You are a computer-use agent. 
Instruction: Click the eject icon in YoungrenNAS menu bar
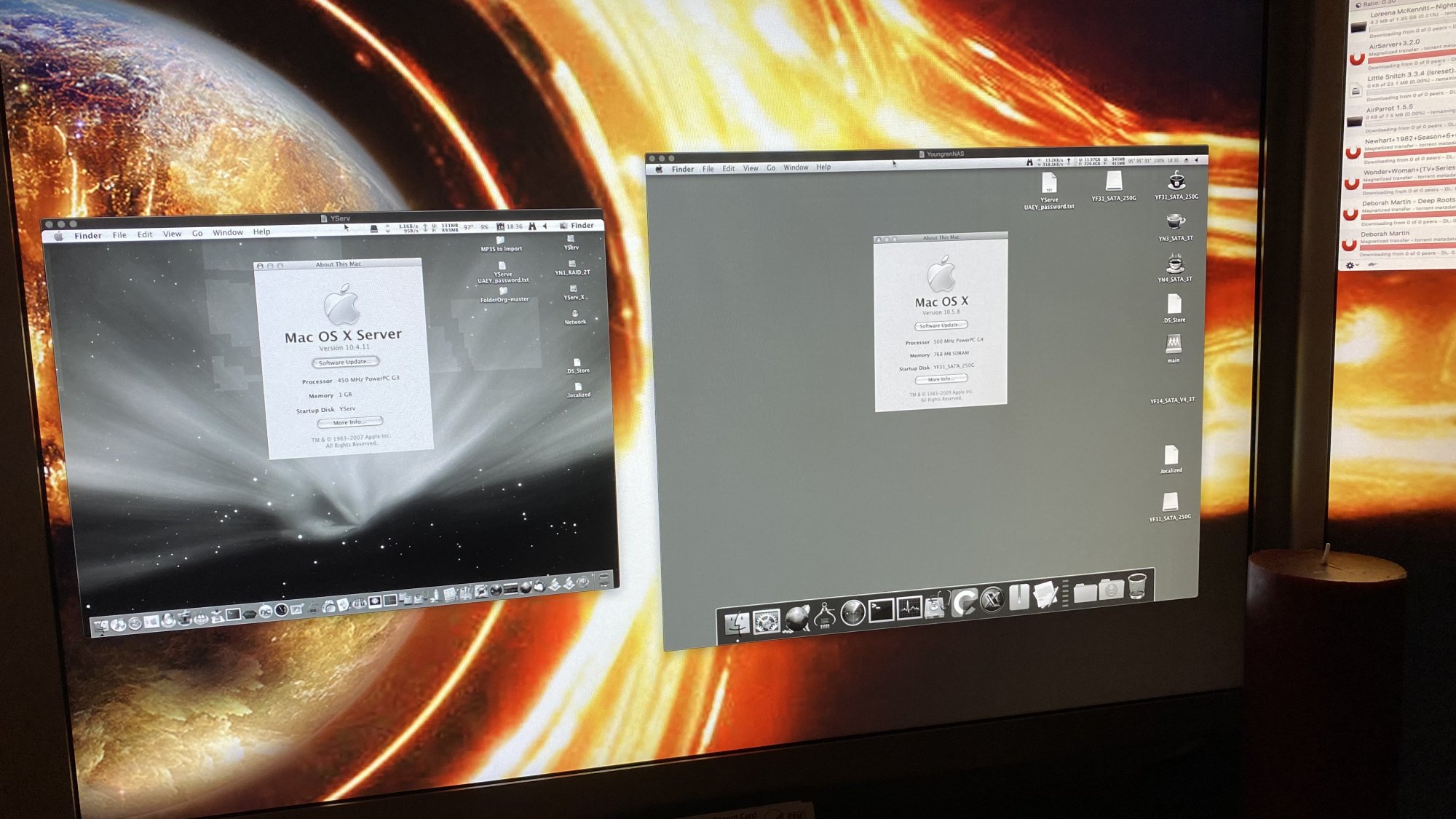pos(1186,160)
